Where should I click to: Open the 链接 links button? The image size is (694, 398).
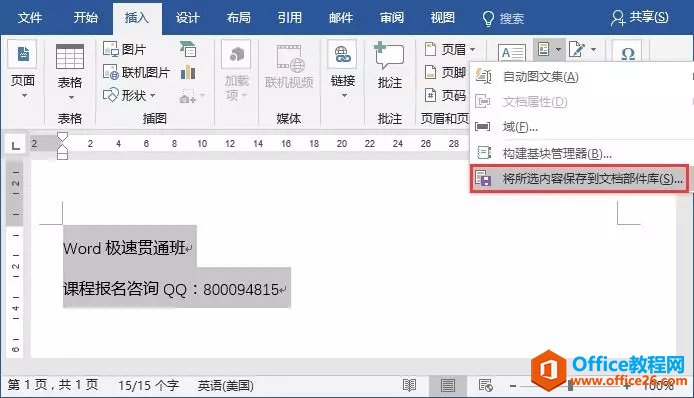(x=343, y=71)
